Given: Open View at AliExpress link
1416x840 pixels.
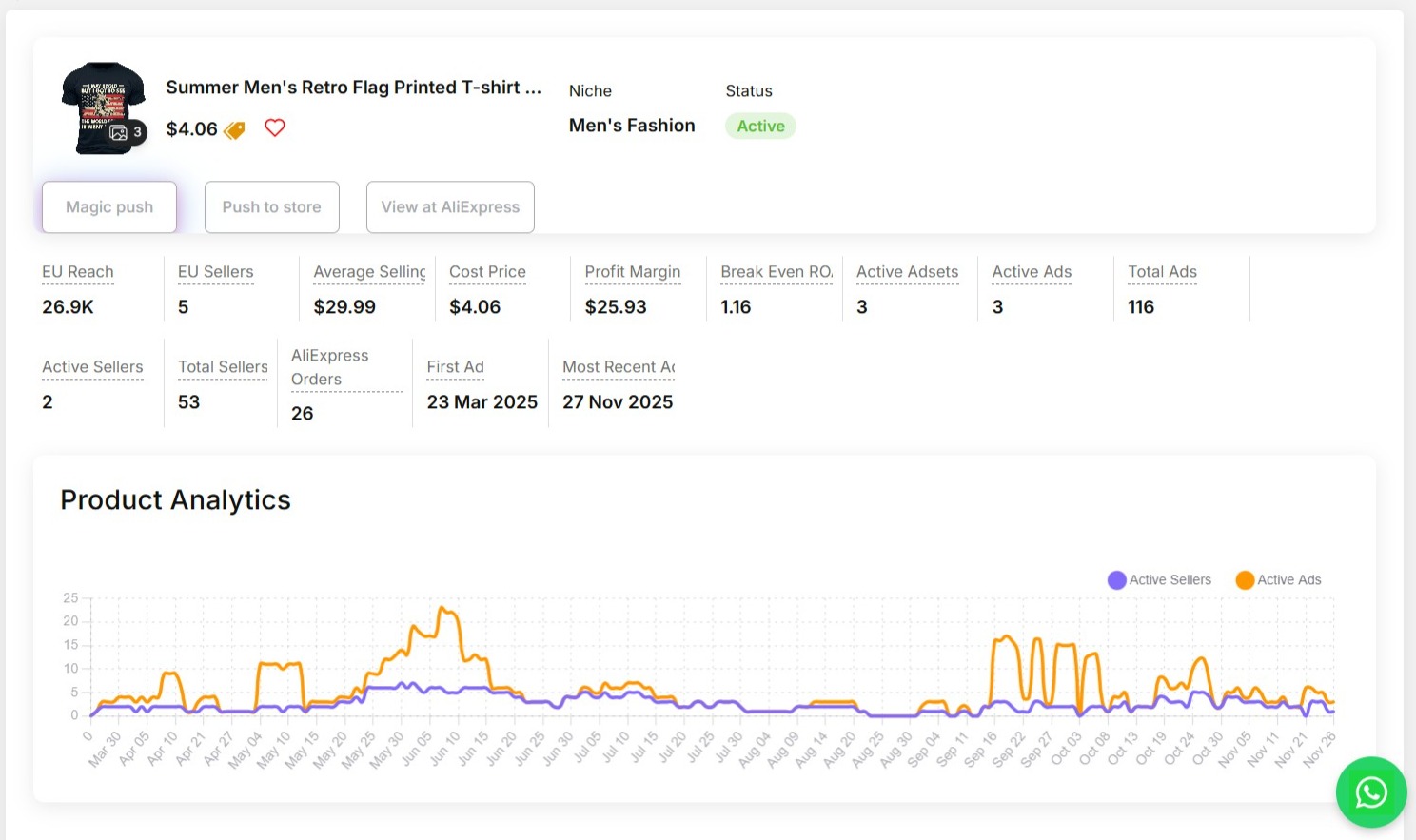Looking at the screenshot, I should point(450,206).
